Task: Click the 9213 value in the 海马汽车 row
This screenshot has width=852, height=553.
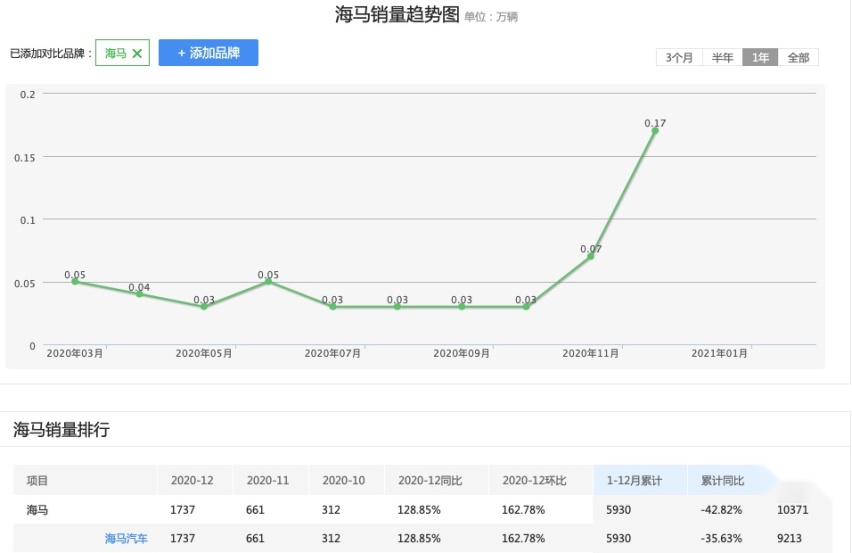Action: [789, 538]
